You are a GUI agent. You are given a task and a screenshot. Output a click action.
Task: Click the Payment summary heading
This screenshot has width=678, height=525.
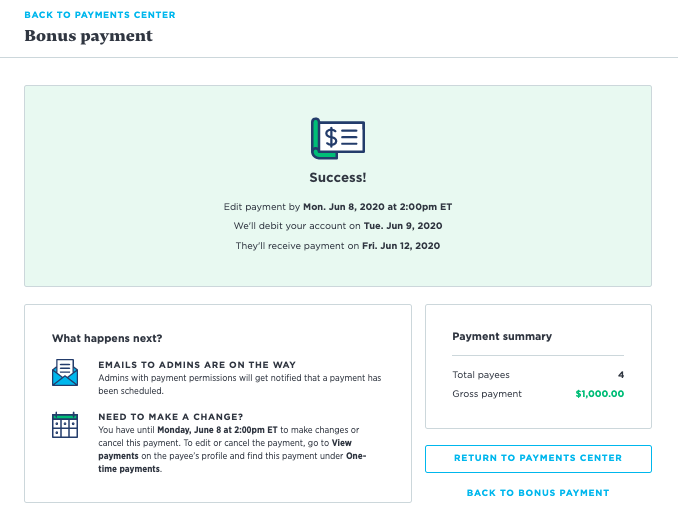502,337
